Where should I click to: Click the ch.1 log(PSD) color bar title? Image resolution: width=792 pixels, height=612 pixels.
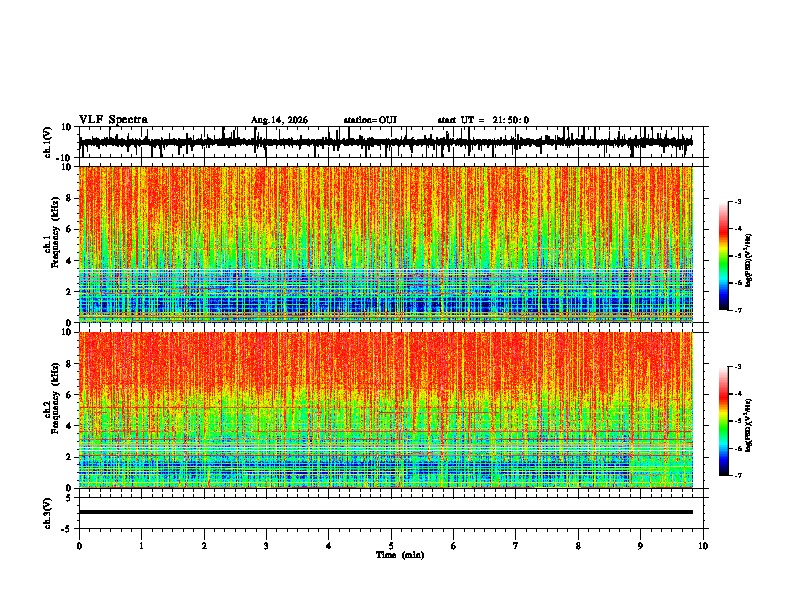(x=748, y=260)
